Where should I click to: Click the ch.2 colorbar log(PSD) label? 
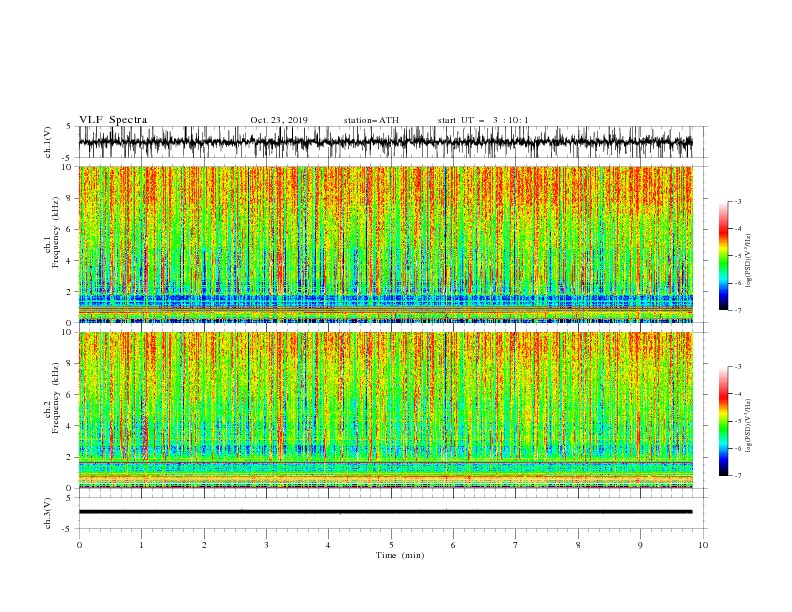pos(748,426)
